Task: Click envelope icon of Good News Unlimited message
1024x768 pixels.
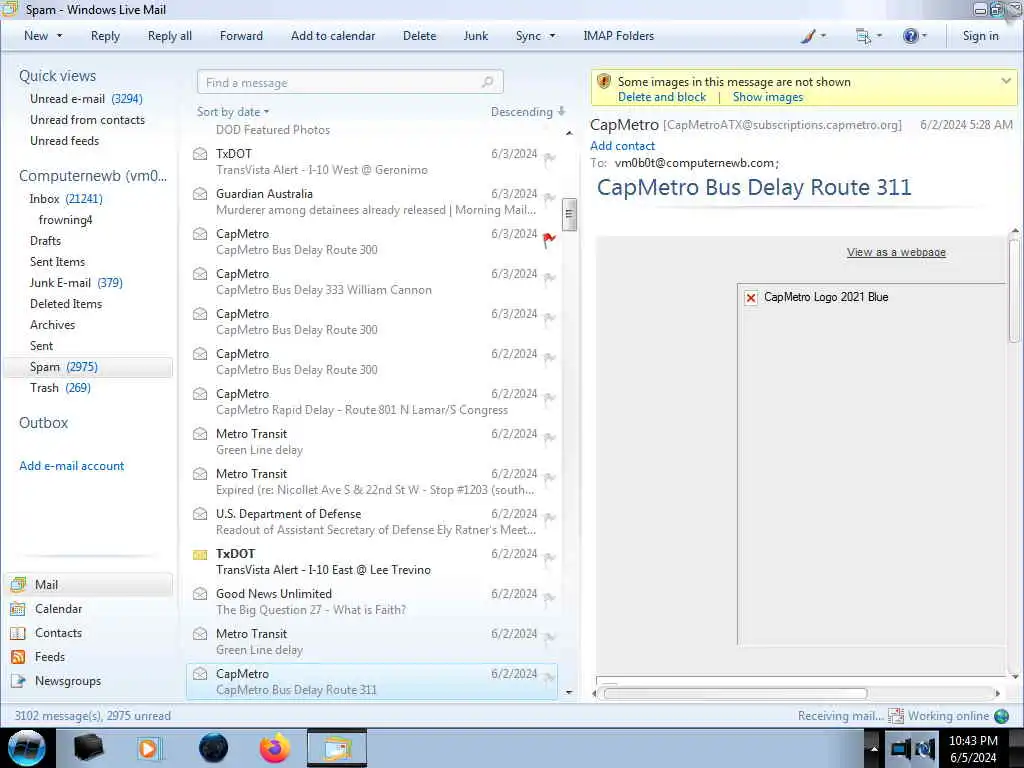Action: click(200, 594)
